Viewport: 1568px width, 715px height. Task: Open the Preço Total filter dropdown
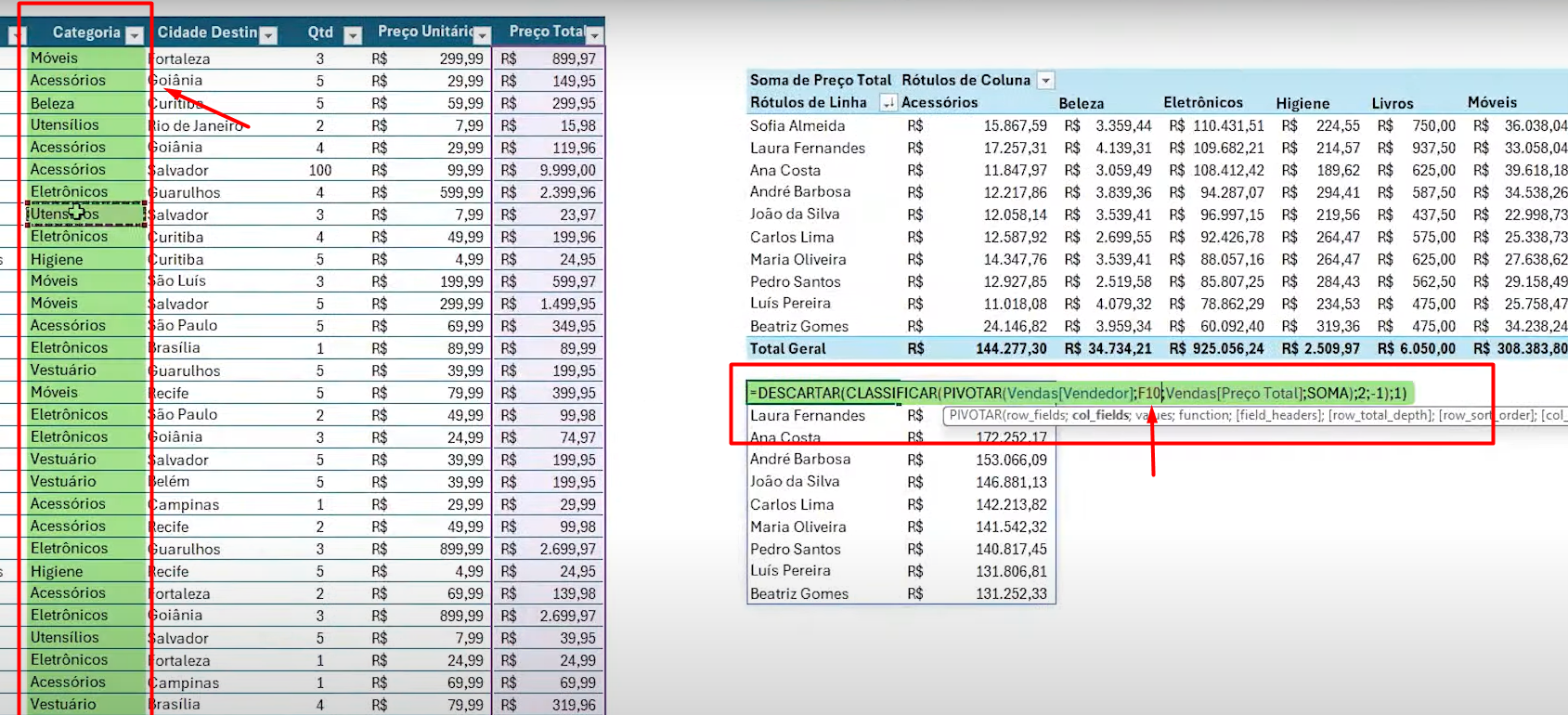595,35
